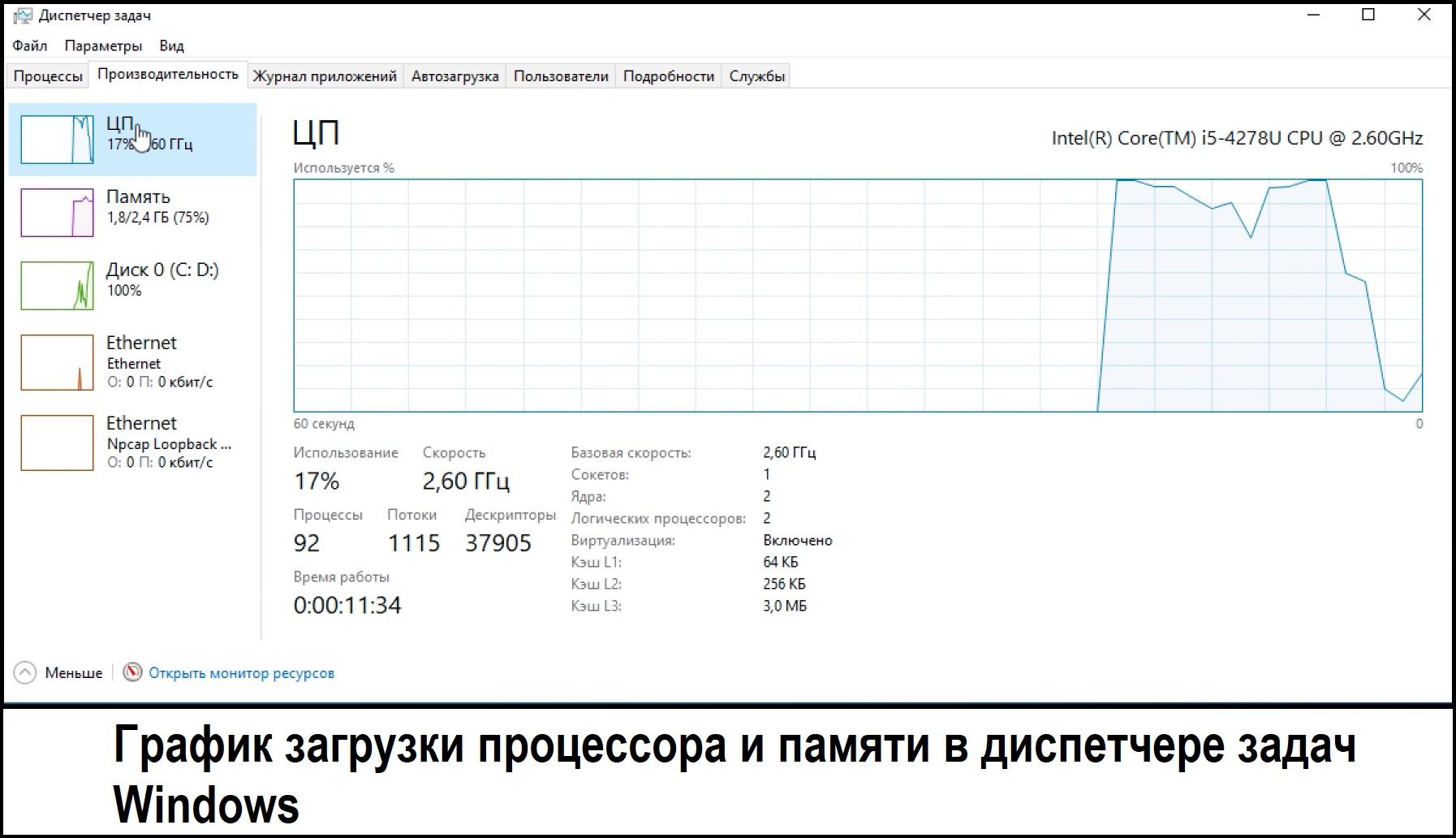Open the Файл menu
This screenshot has height=838, width=1456.
30,45
